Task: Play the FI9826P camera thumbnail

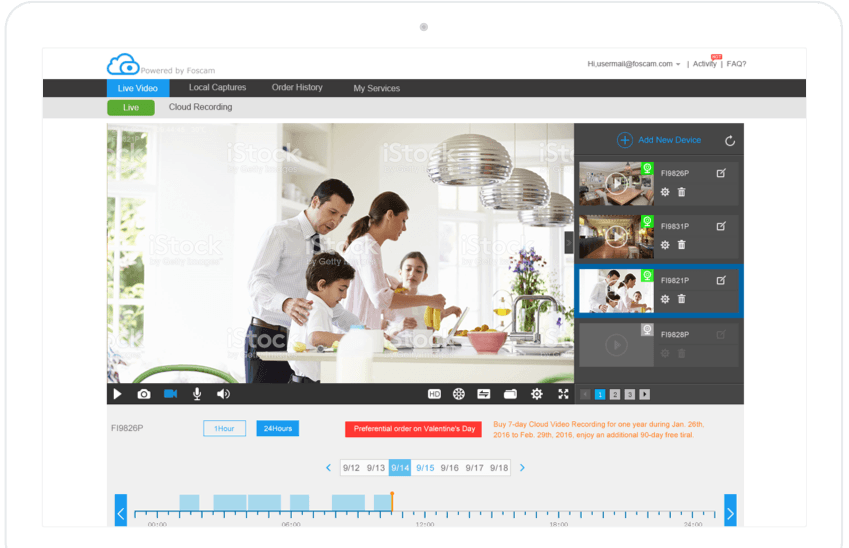Action: tap(616, 184)
